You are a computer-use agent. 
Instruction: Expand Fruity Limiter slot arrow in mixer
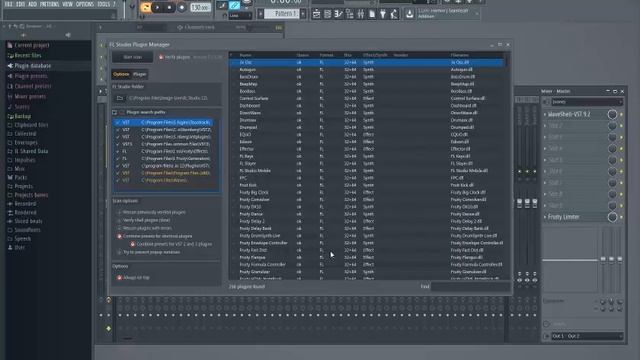545,217
